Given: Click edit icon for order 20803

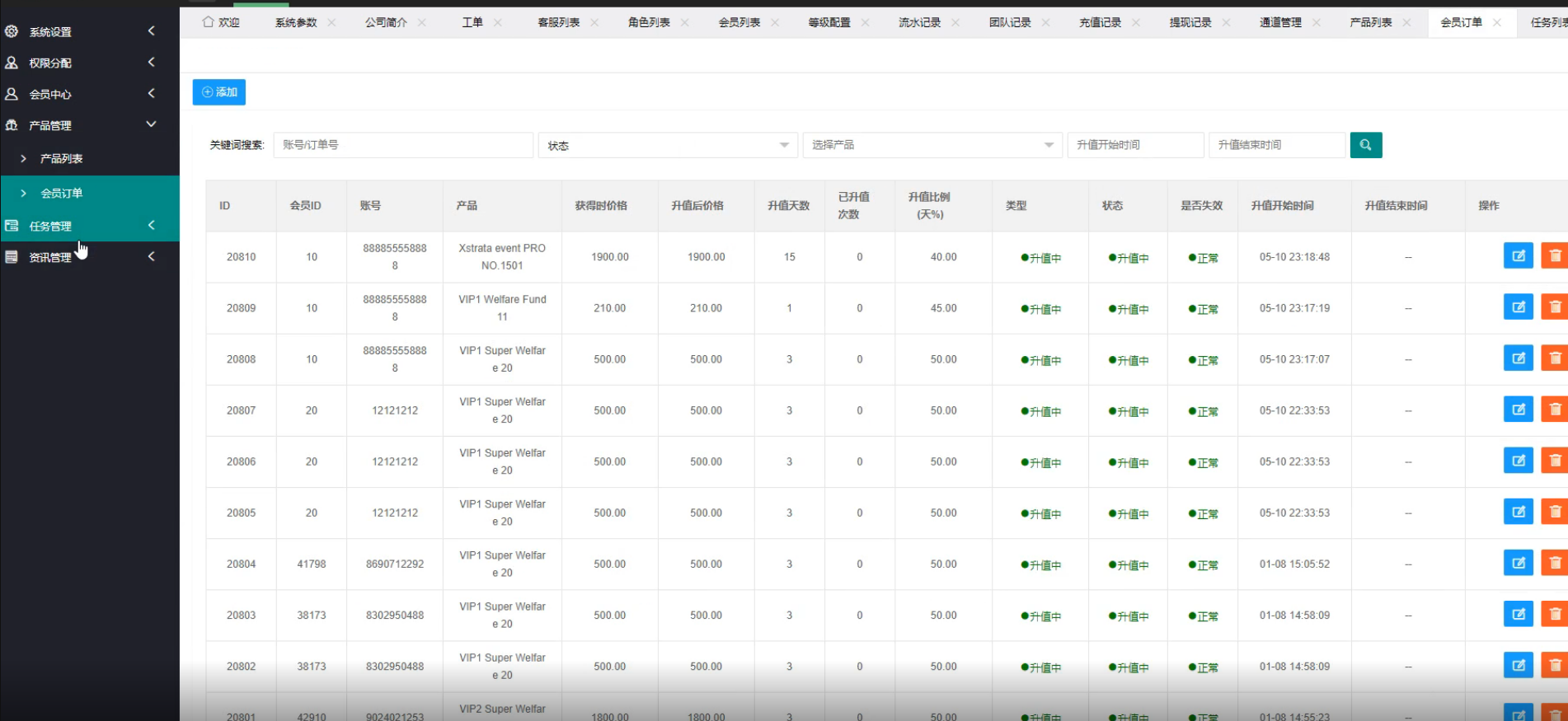Looking at the screenshot, I should [1518, 615].
